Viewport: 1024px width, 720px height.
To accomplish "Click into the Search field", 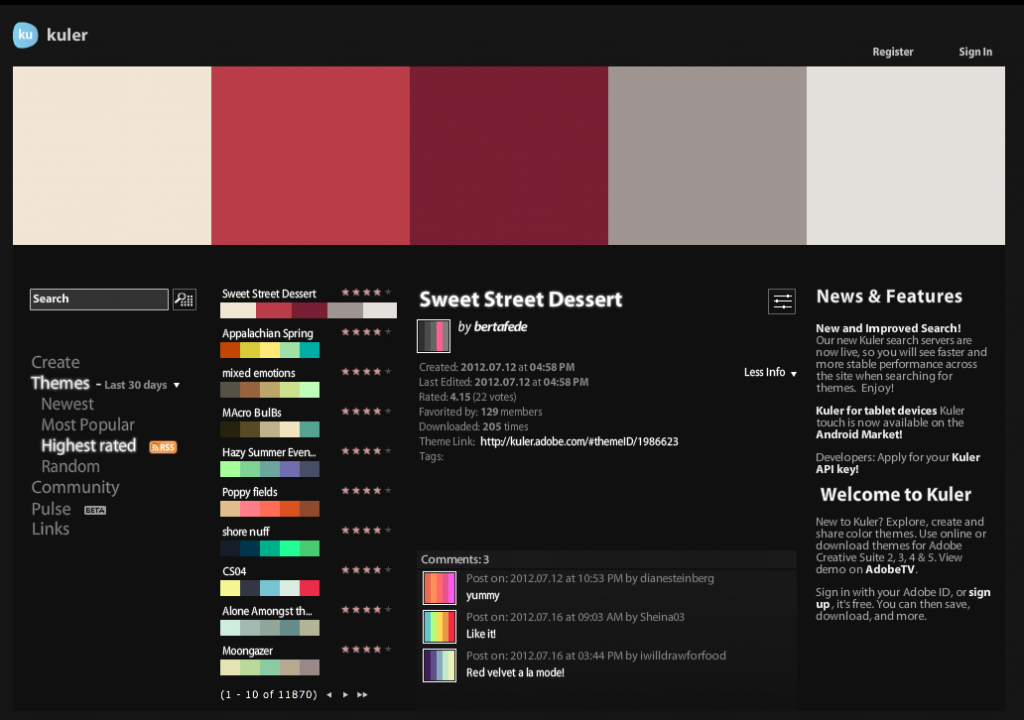I will [99, 299].
